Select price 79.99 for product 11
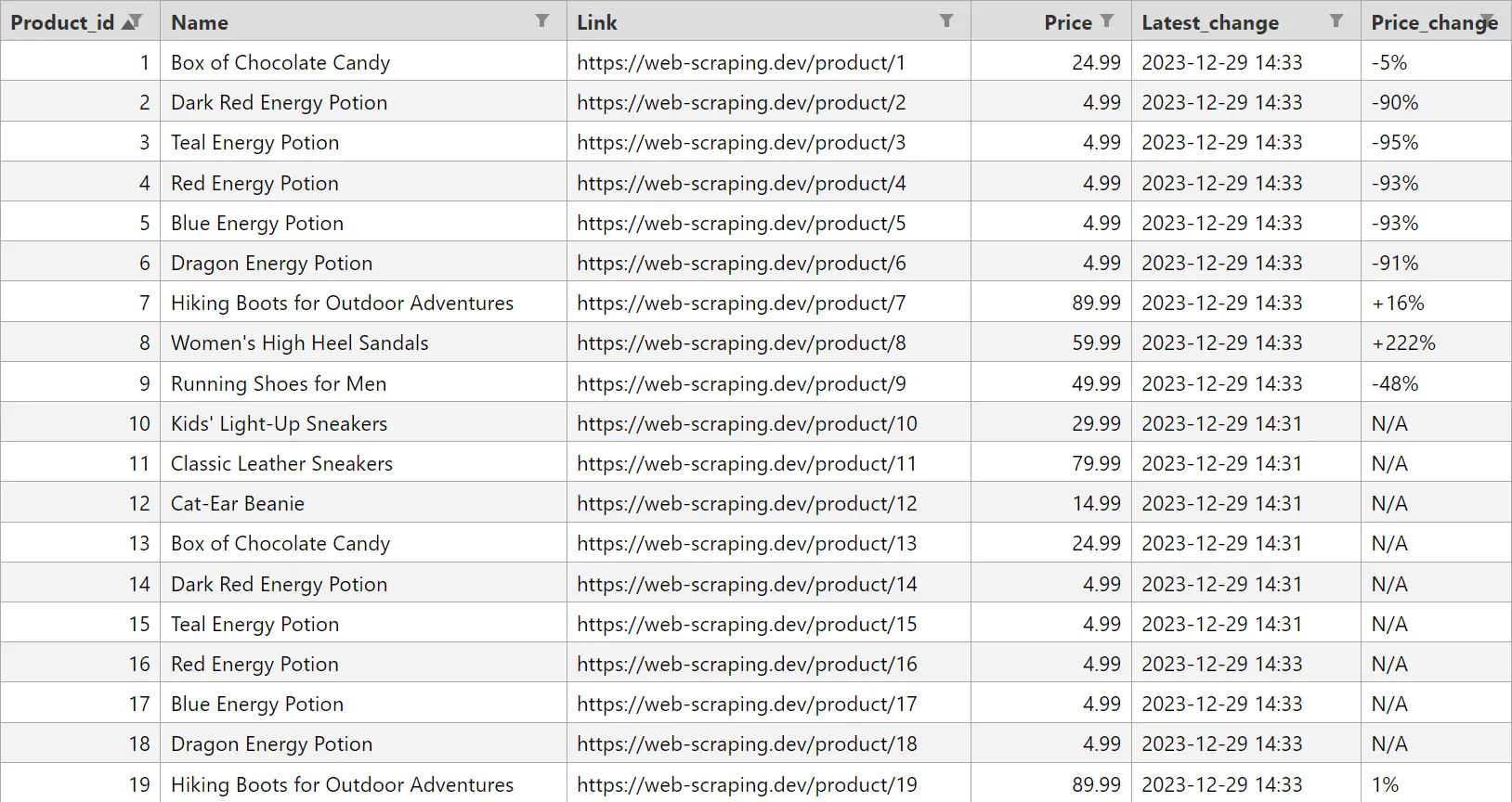Screen dimensions: 1512x802 pyautogui.click(x=1051, y=463)
